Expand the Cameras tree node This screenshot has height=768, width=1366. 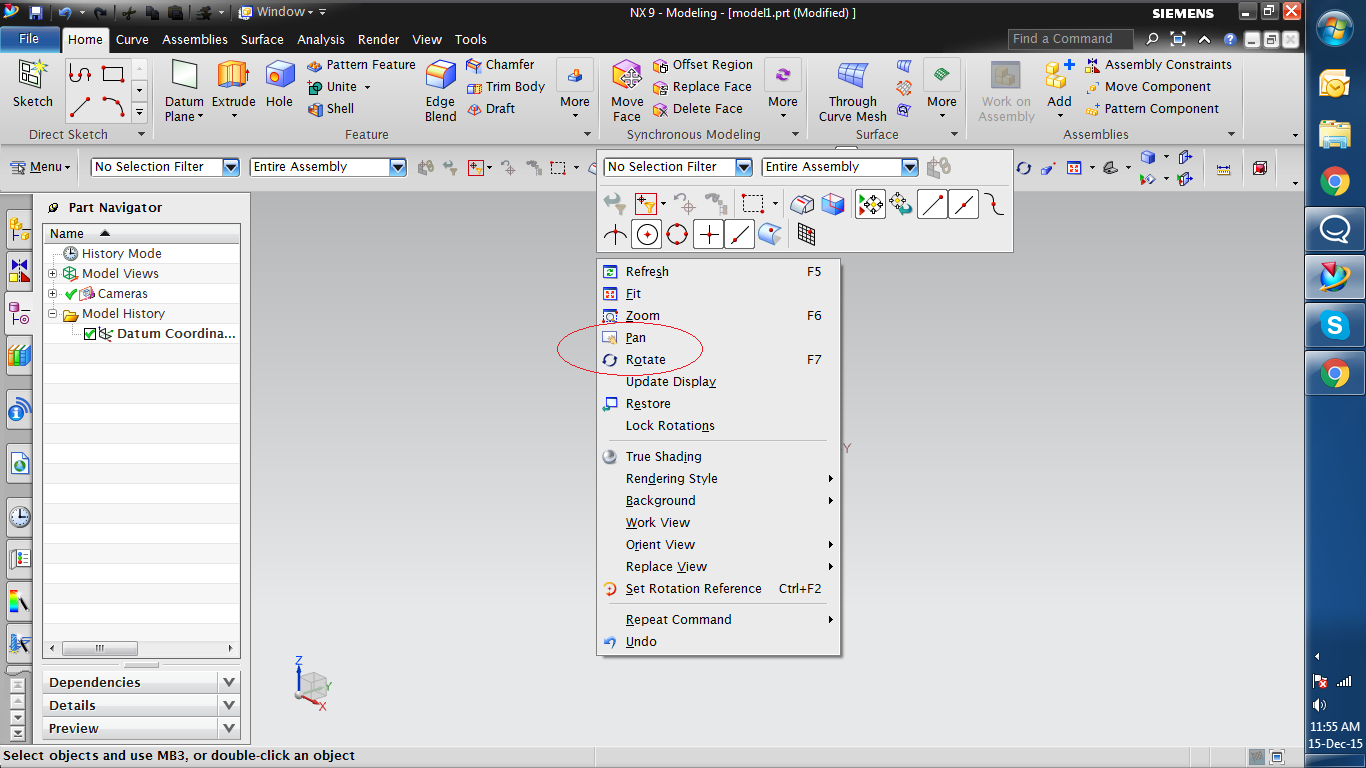[53, 294]
